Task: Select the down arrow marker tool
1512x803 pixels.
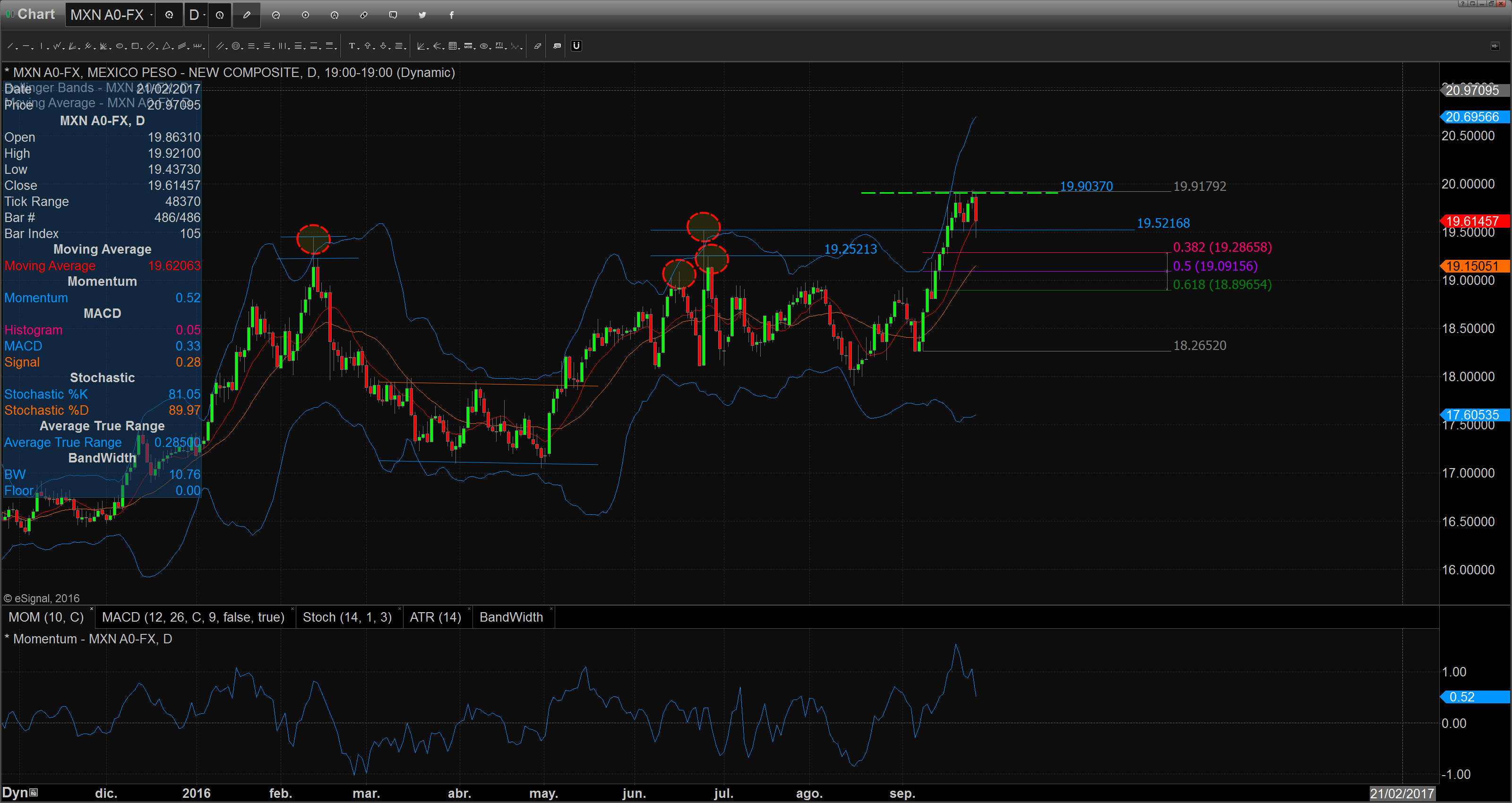Action: click(x=383, y=46)
